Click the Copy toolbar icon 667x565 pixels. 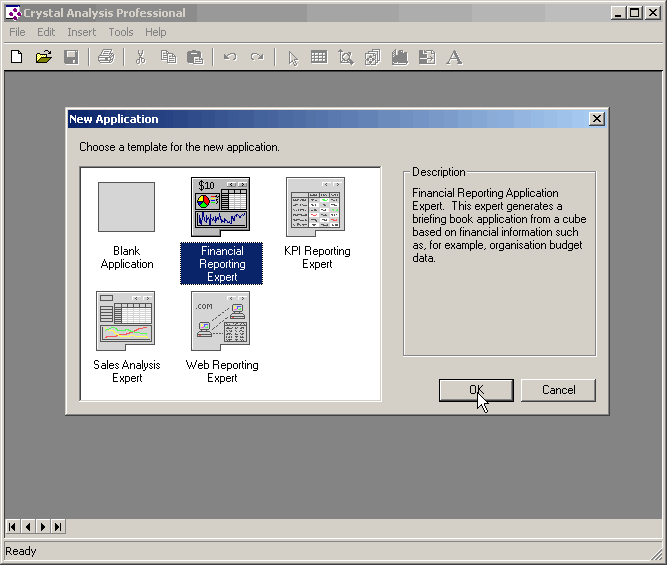[x=168, y=57]
